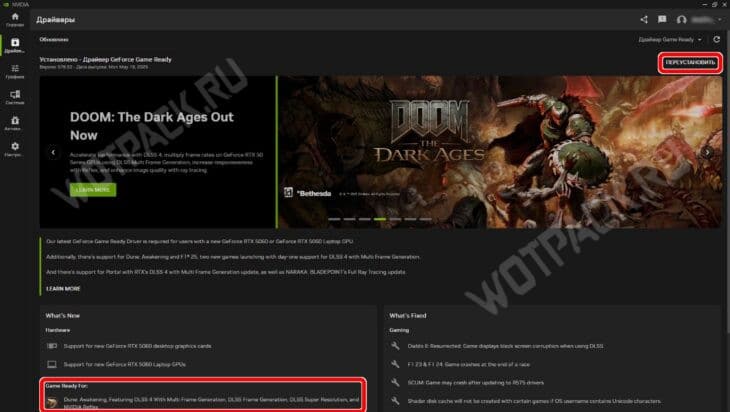Expand the account name dropdown arrow
This screenshot has height=412, width=730.
721,20
